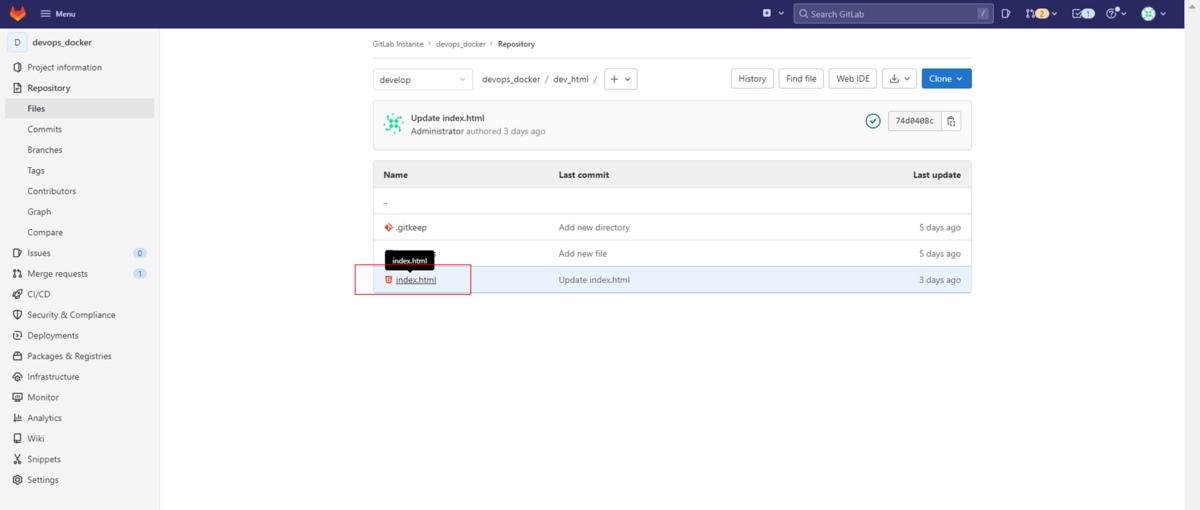Expand the develop branch selector
This screenshot has height=510, width=1200.
pos(423,80)
